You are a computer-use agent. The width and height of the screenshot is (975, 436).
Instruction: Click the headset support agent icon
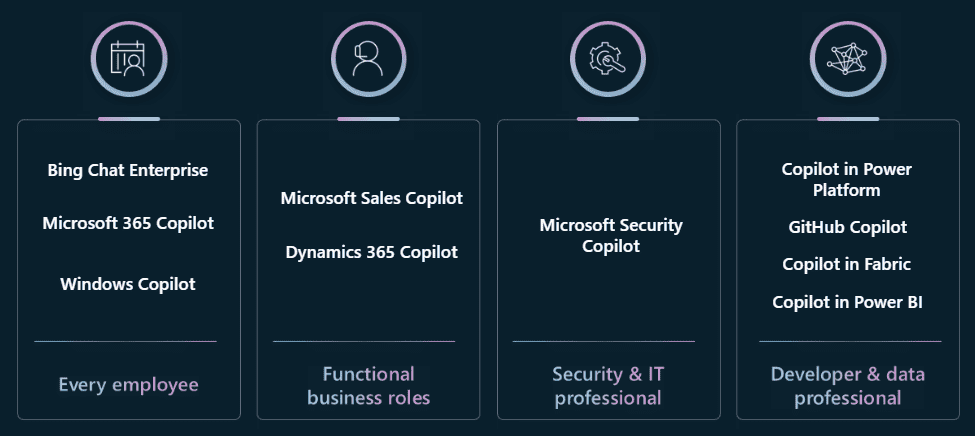pyautogui.click(x=368, y=60)
